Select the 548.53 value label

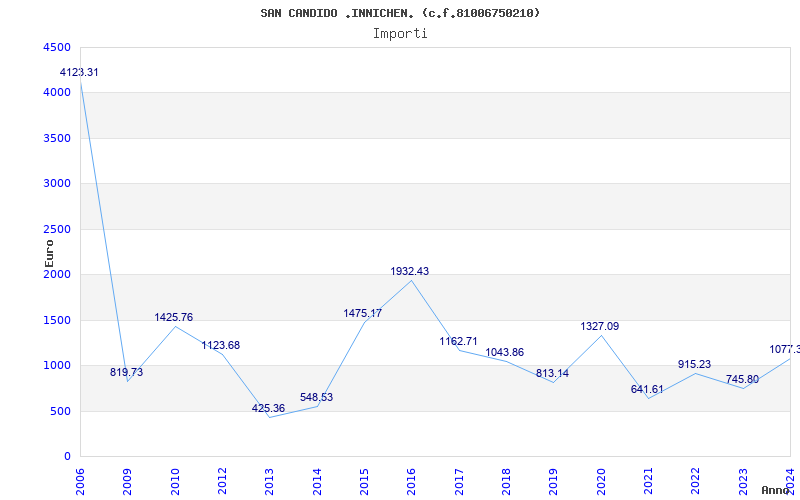pyautogui.click(x=316, y=397)
